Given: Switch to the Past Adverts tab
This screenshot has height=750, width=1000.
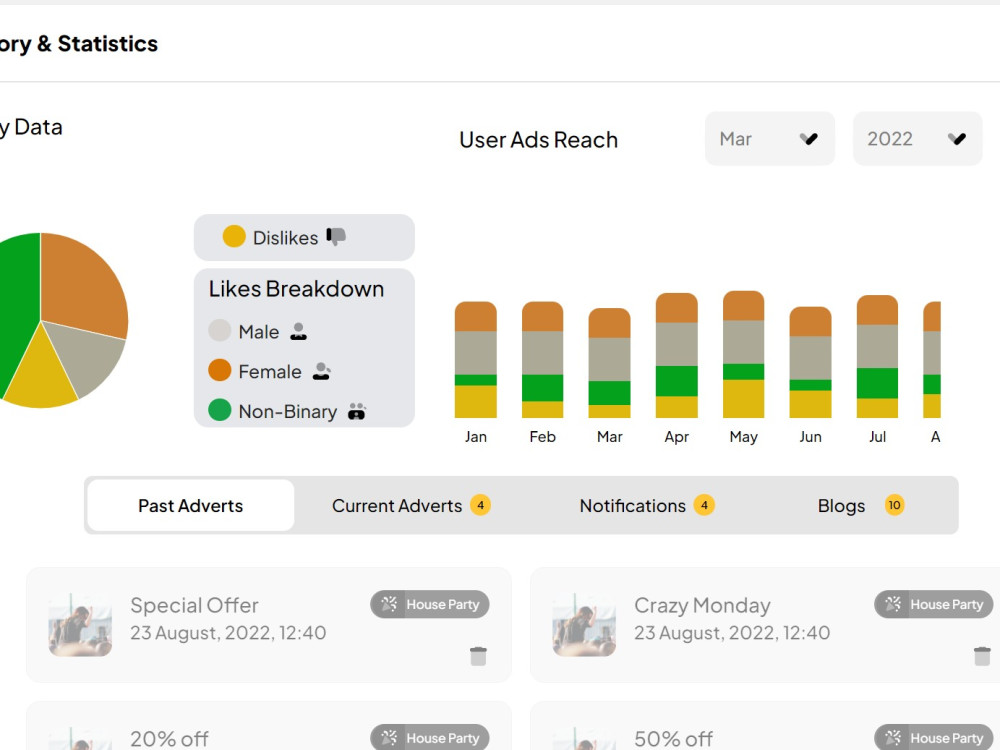Looking at the screenshot, I should (191, 505).
